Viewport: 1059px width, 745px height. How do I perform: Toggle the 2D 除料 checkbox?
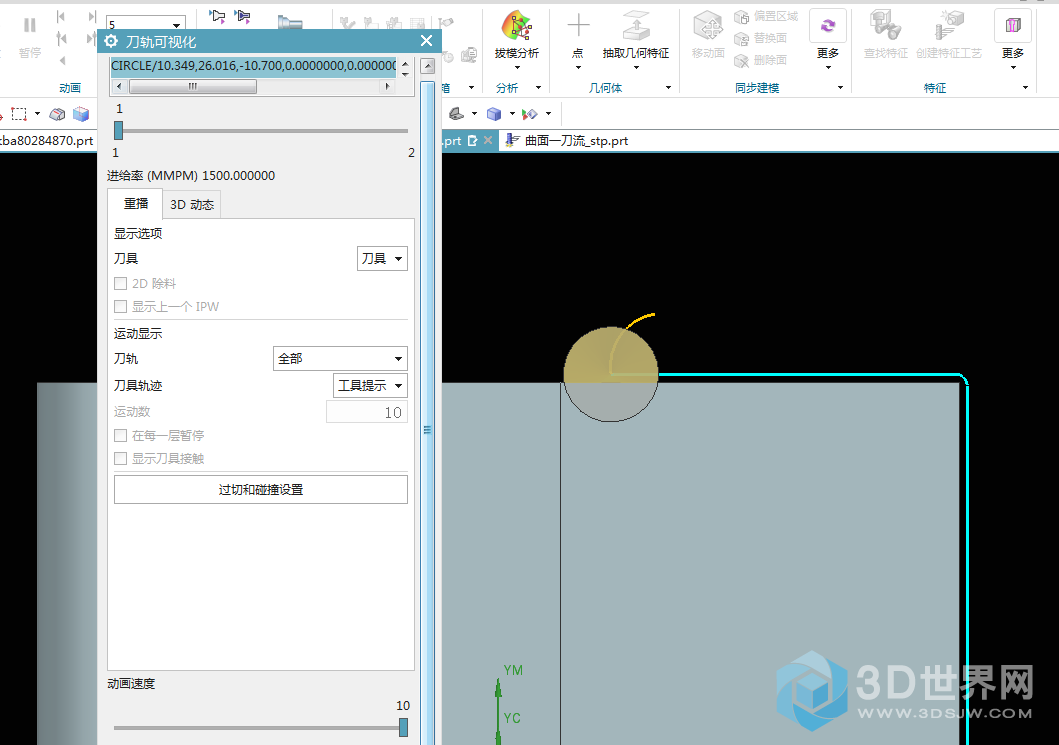(121, 284)
